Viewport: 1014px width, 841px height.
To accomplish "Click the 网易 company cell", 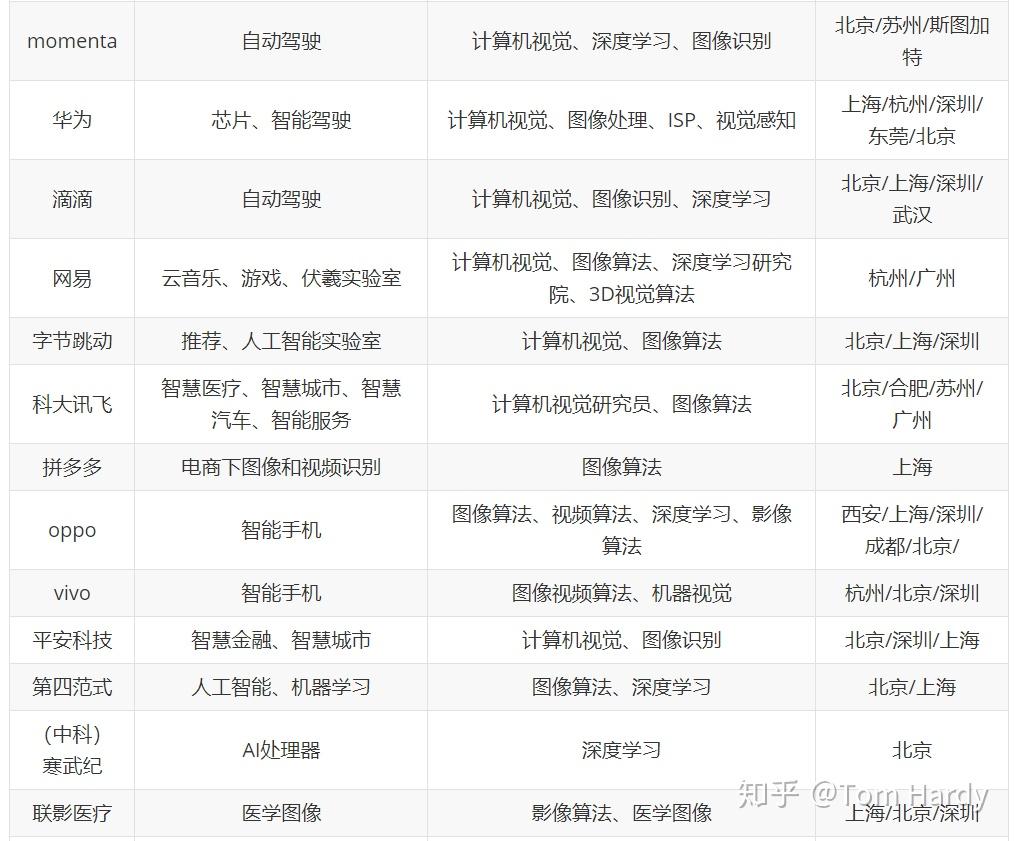I will [72, 278].
